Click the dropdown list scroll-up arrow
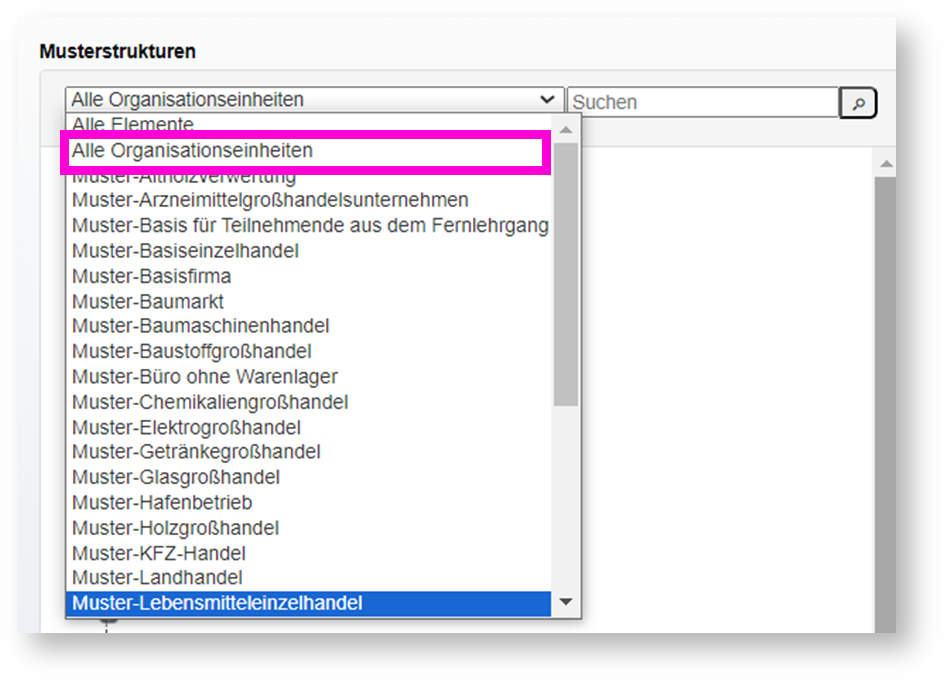 pos(566,129)
